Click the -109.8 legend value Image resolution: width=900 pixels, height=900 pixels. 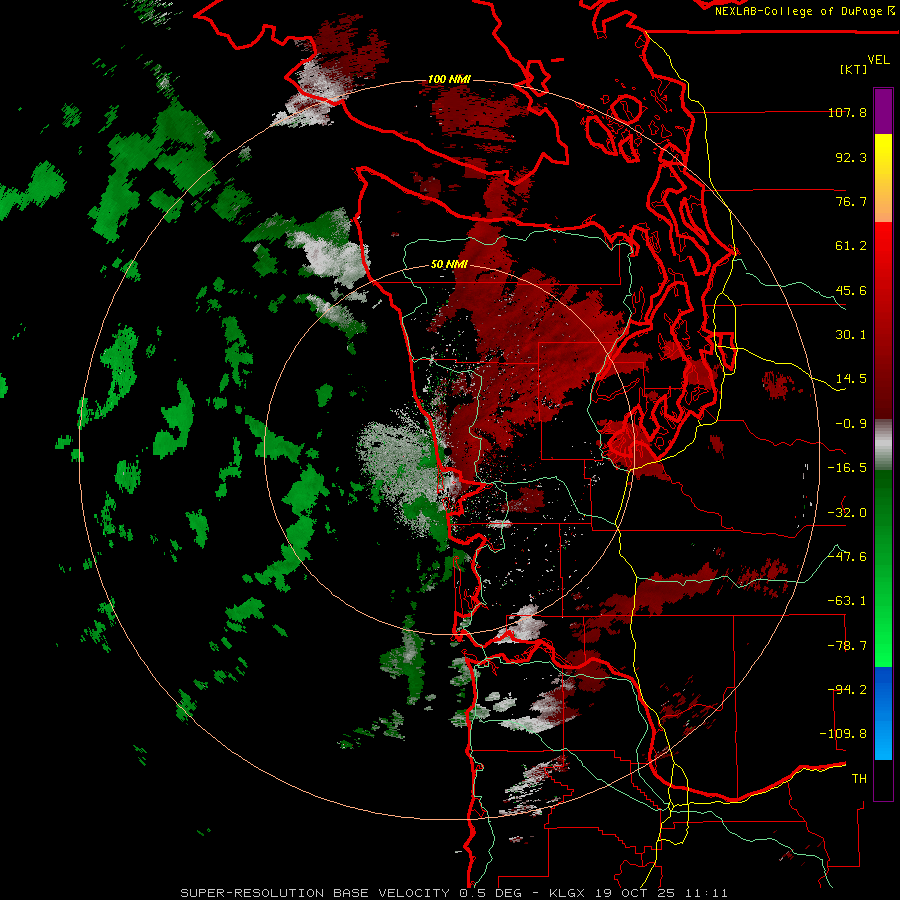coord(843,734)
